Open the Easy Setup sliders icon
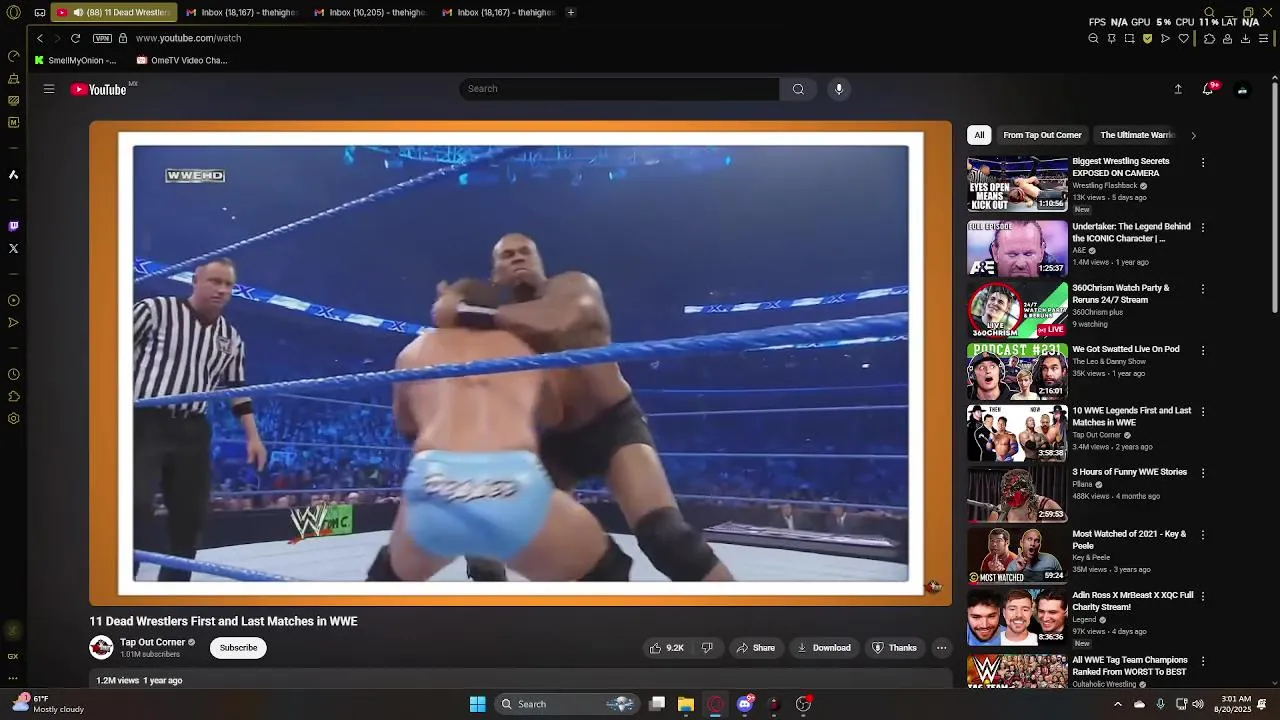The height and width of the screenshot is (720, 1280). (x=1264, y=39)
